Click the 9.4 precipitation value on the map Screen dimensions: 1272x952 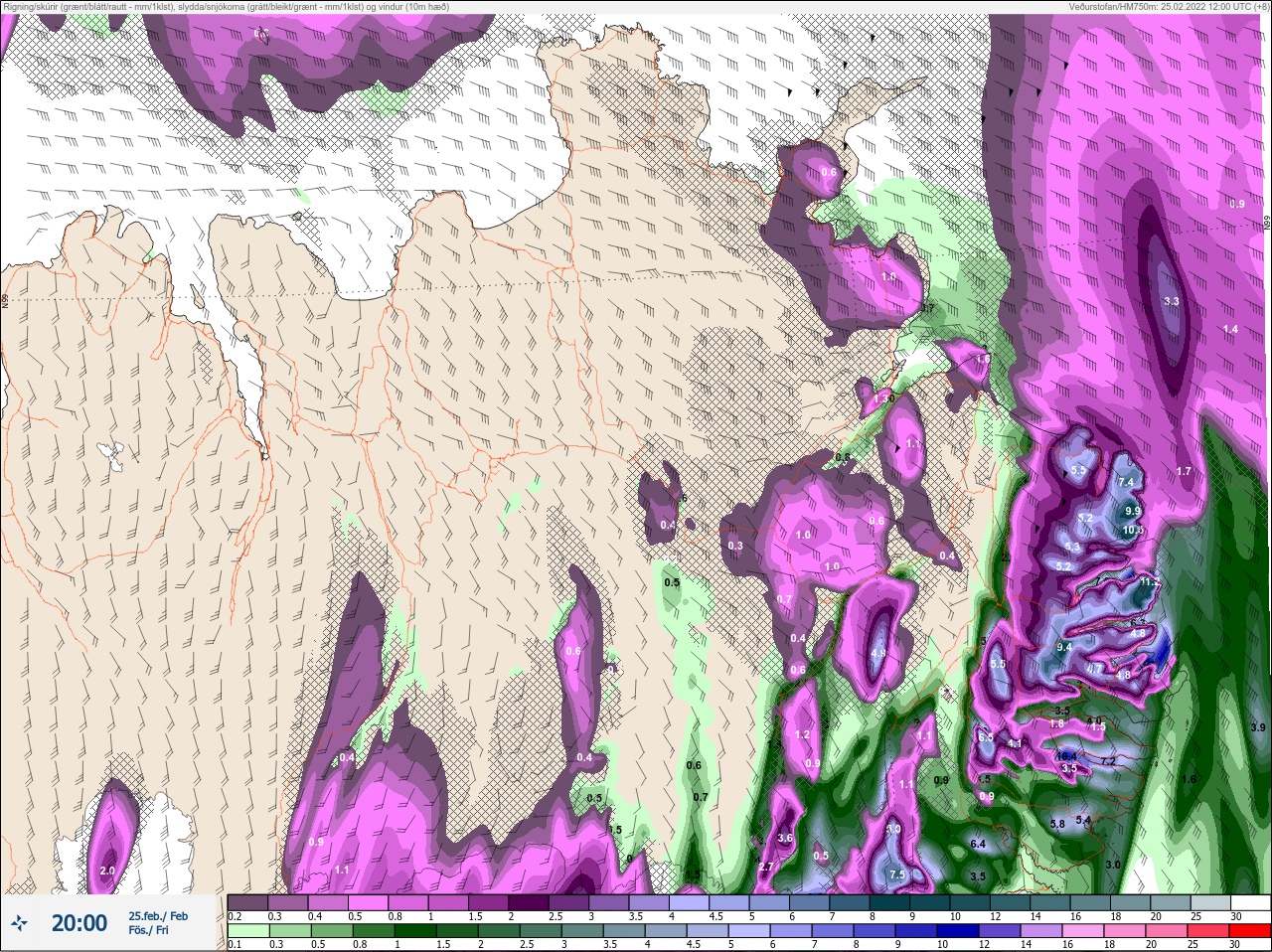click(1064, 647)
